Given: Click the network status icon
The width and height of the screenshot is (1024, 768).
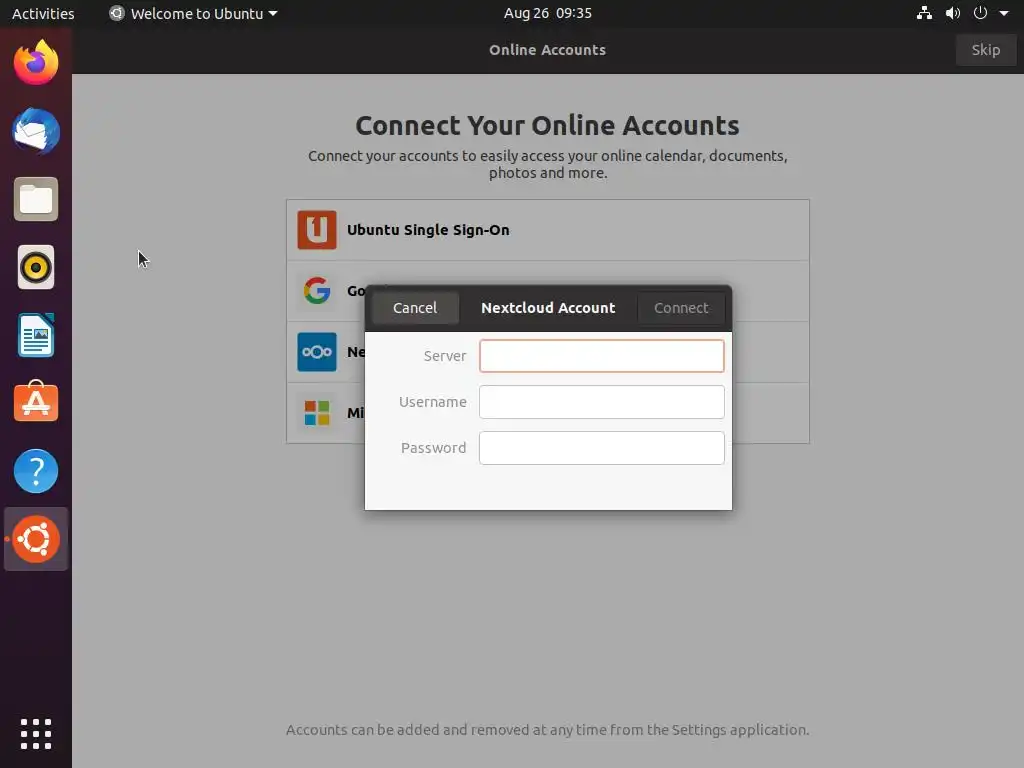Looking at the screenshot, I should click(924, 13).
